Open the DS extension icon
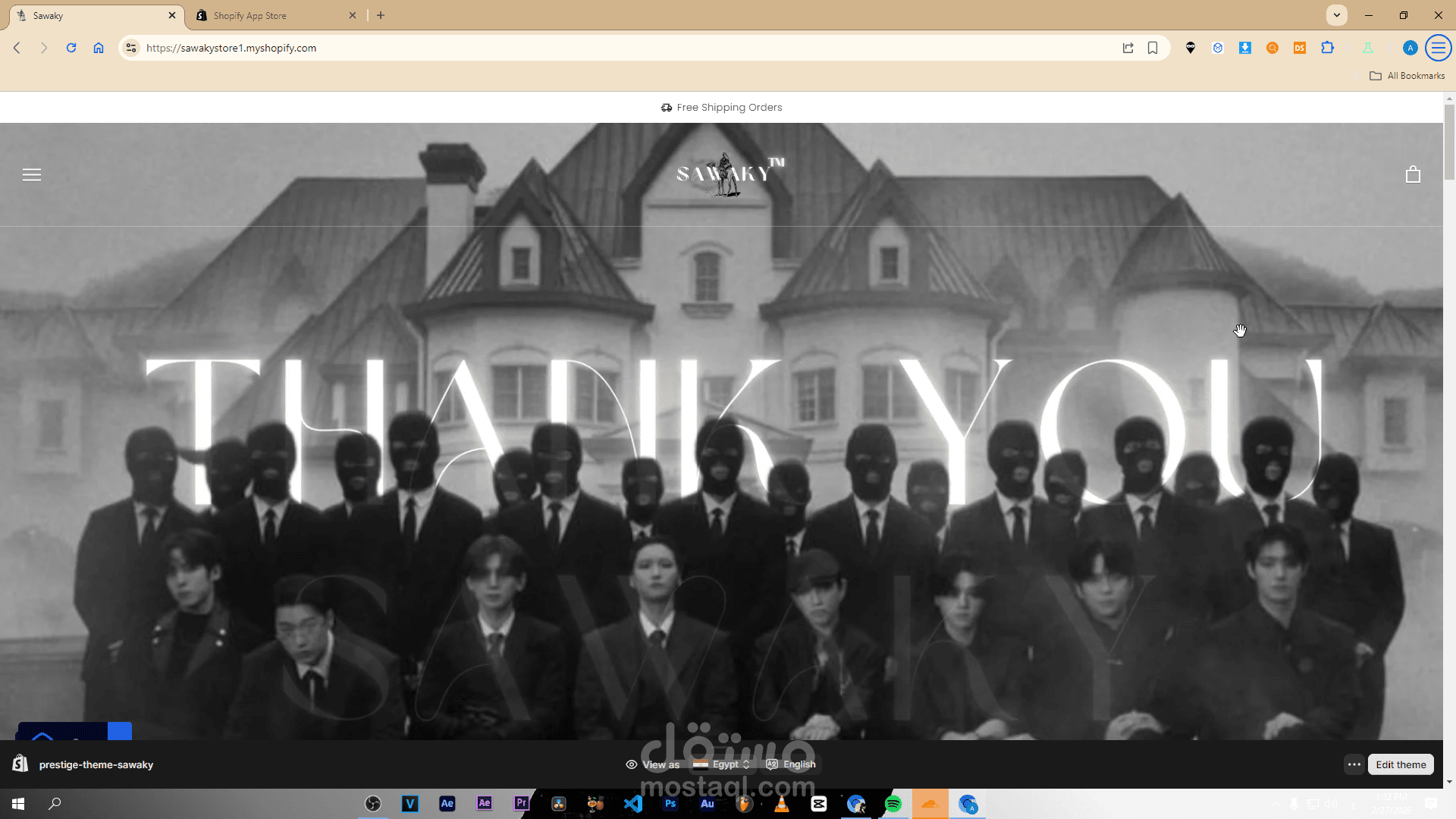The height and width of the screenshot is (819, 1456). pyautogui.click(x=1300, y=48)
